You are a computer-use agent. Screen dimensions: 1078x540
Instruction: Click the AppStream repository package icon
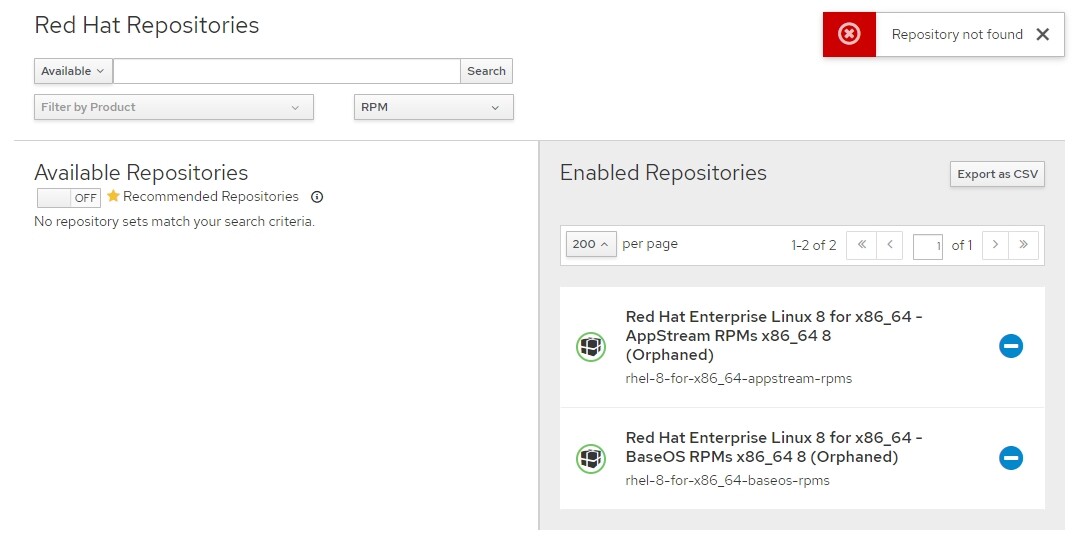[x=591, y=346]
